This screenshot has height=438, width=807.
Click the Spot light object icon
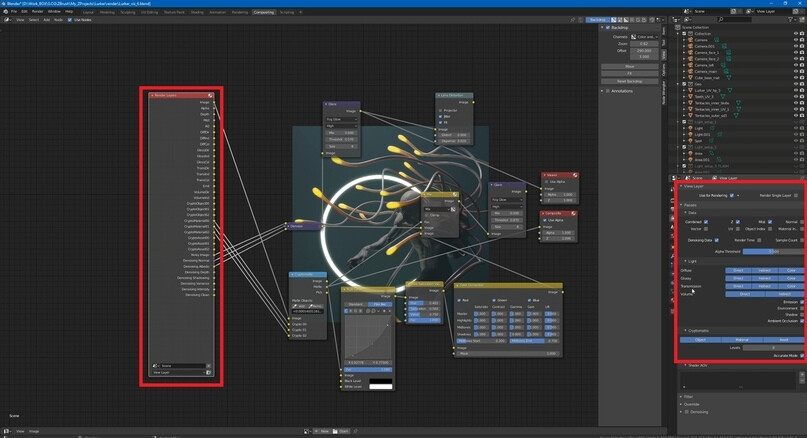pos(690,140)
